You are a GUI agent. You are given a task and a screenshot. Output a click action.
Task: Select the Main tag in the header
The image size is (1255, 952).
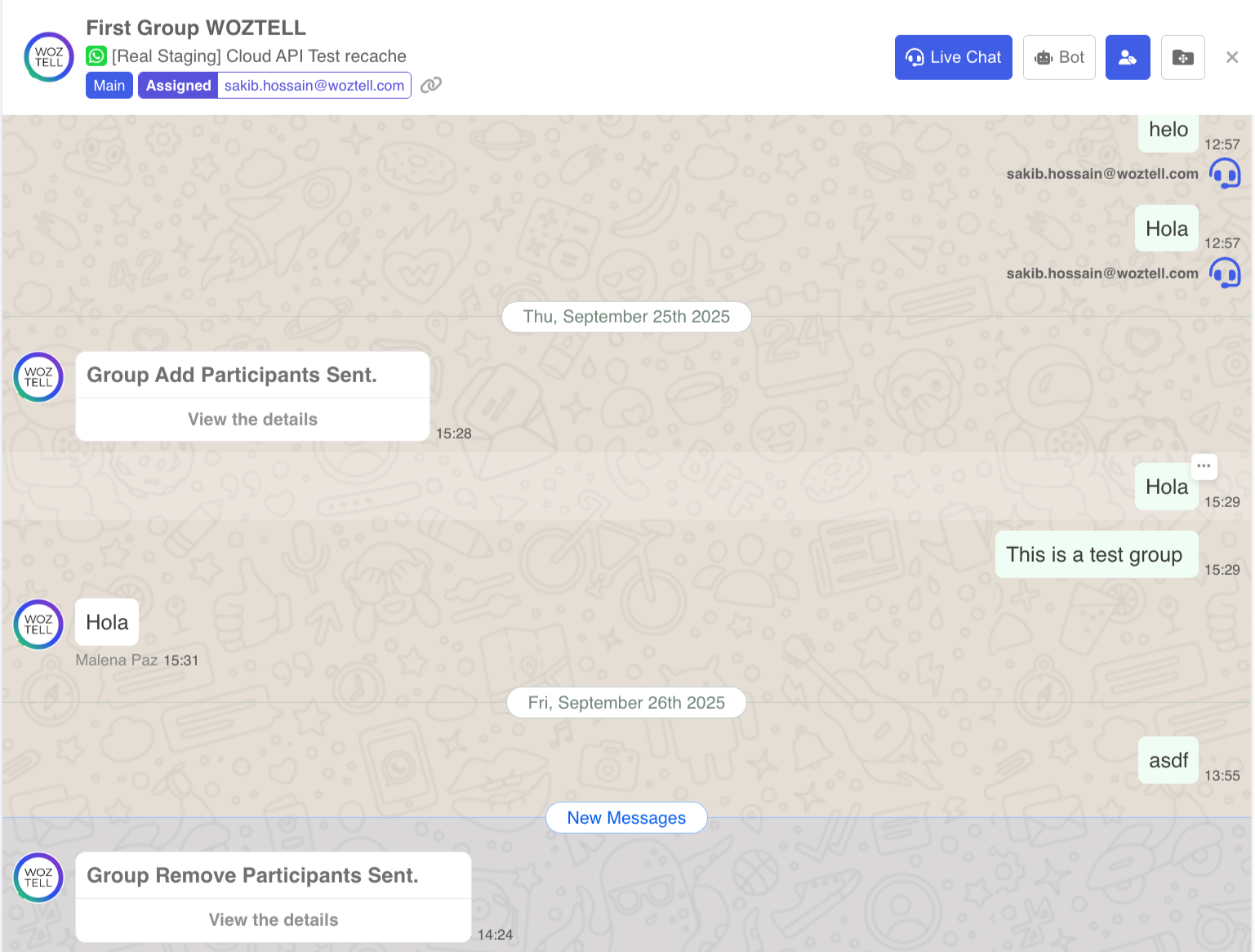click(x=109, y=86)
